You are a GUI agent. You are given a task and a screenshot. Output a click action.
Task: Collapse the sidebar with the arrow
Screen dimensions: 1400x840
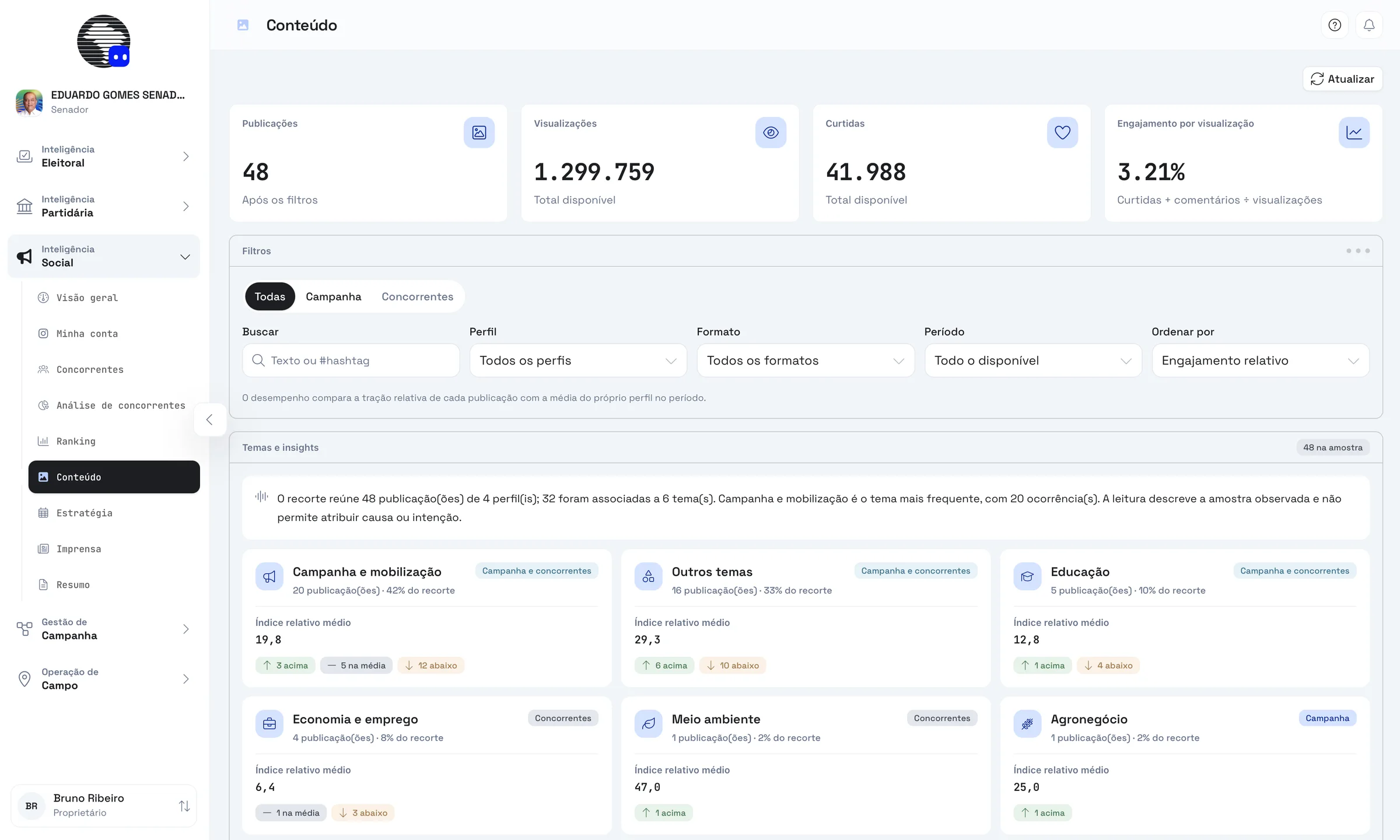pos(209,419)
